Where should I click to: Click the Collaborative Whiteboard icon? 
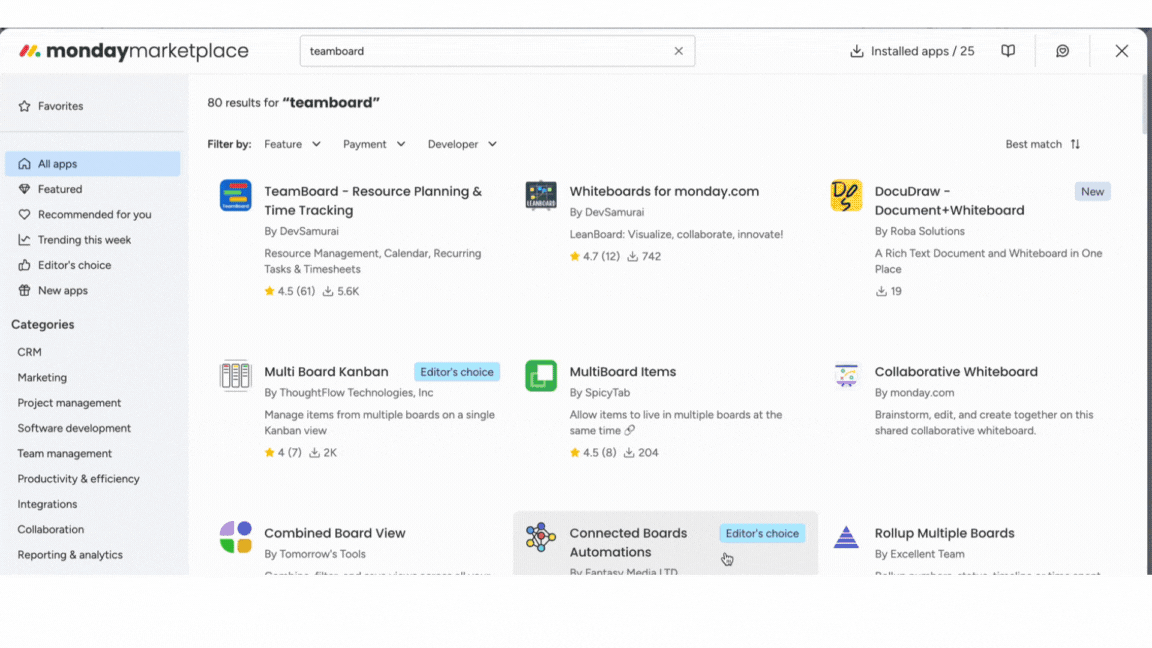point(846,375)
